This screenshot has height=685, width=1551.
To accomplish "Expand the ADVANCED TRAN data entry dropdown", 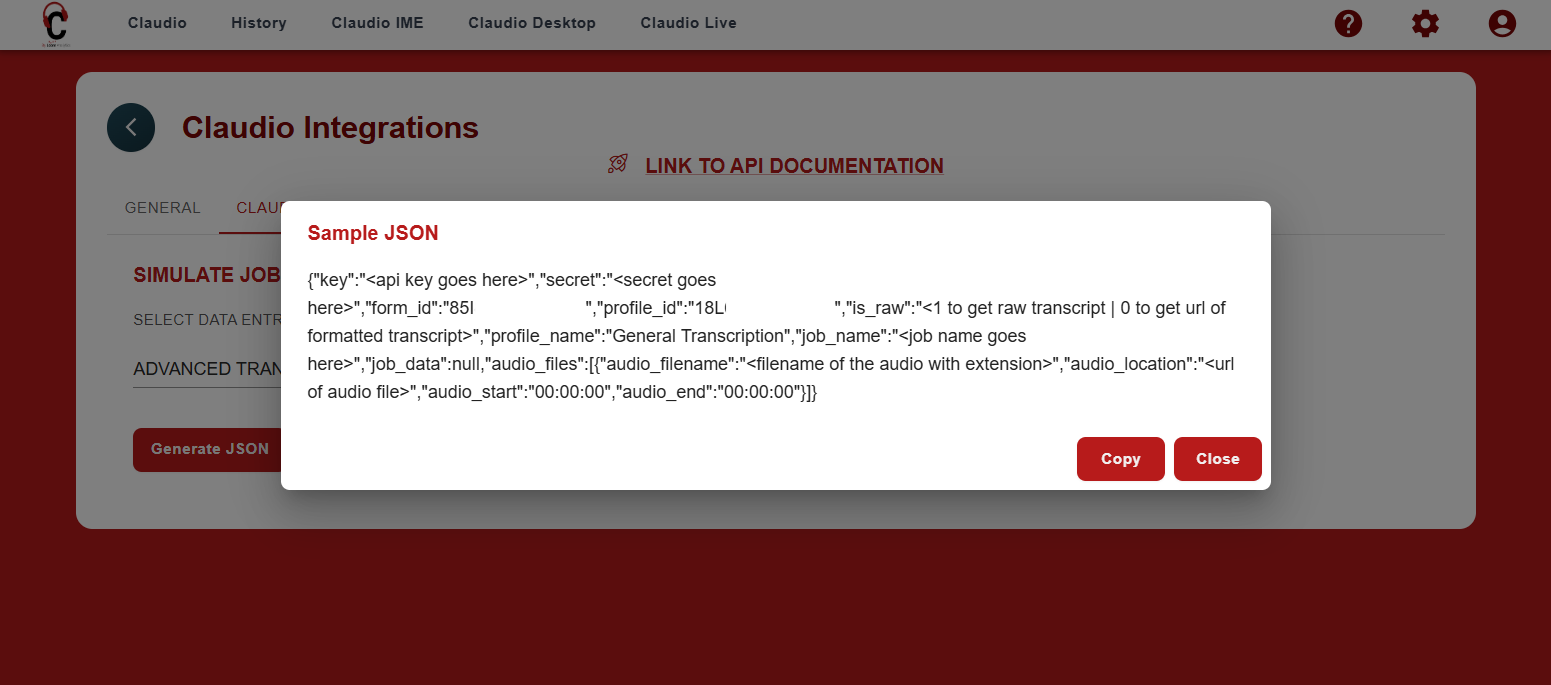I will pos(206,369).
